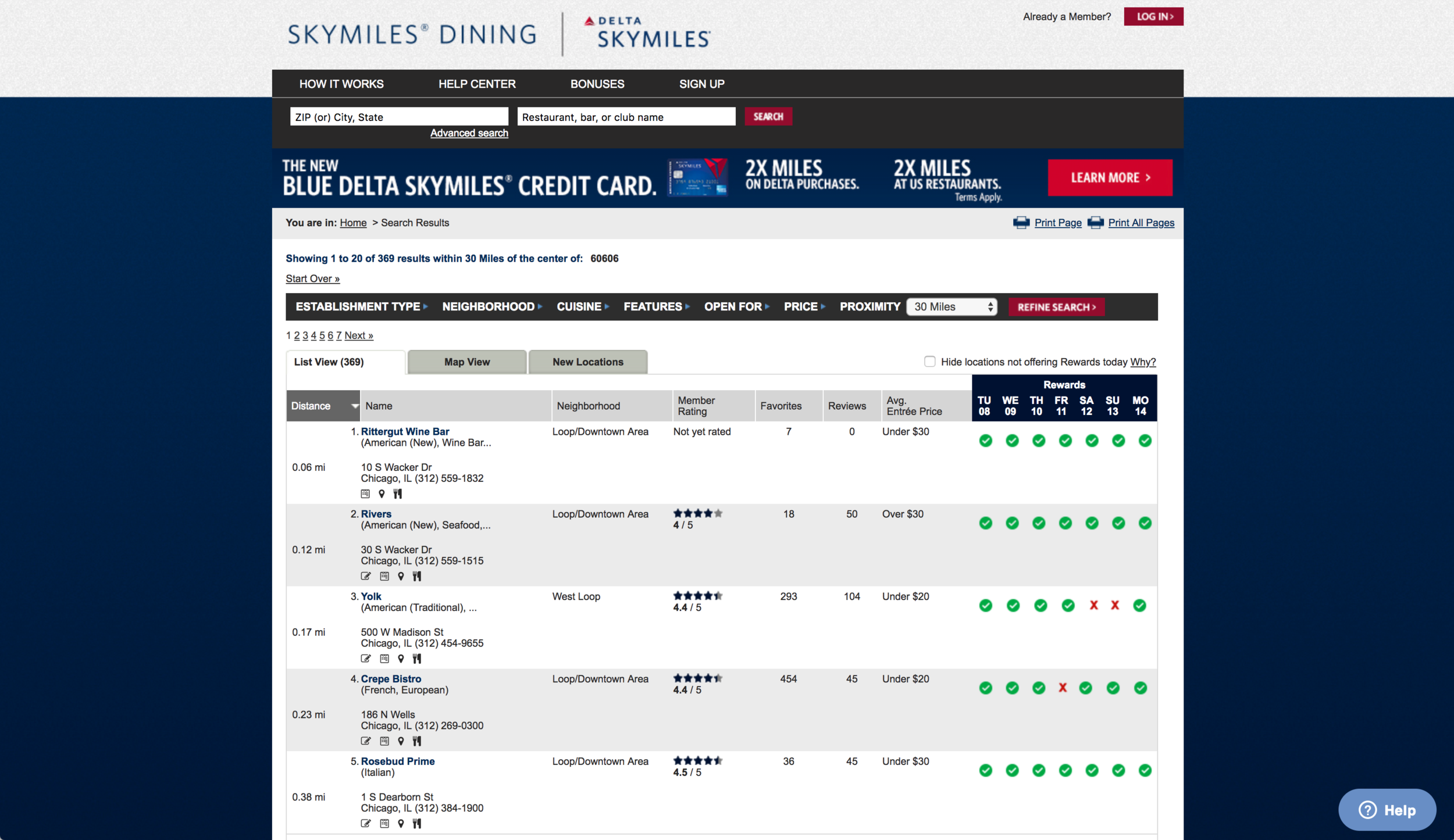Follow the Advanced search link
This screenshot has width=1454, height=840.
click(469, 133)
